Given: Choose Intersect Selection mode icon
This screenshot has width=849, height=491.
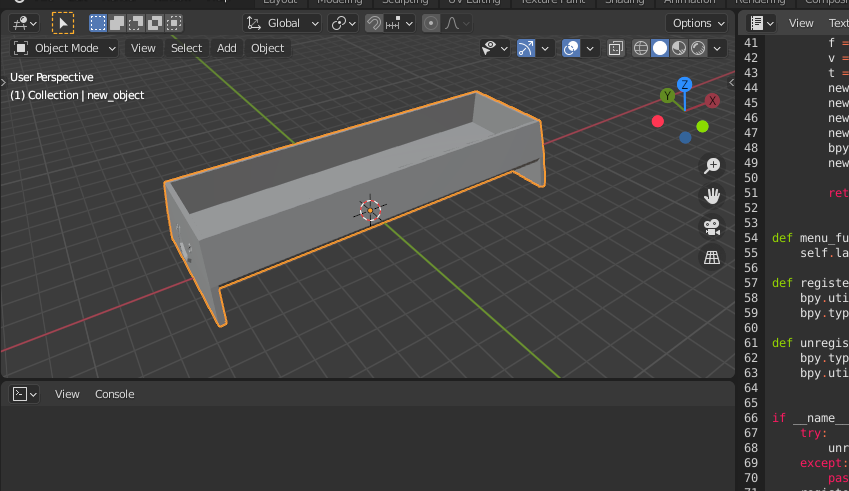Looking at the screenshot, I should pos(174,23).
